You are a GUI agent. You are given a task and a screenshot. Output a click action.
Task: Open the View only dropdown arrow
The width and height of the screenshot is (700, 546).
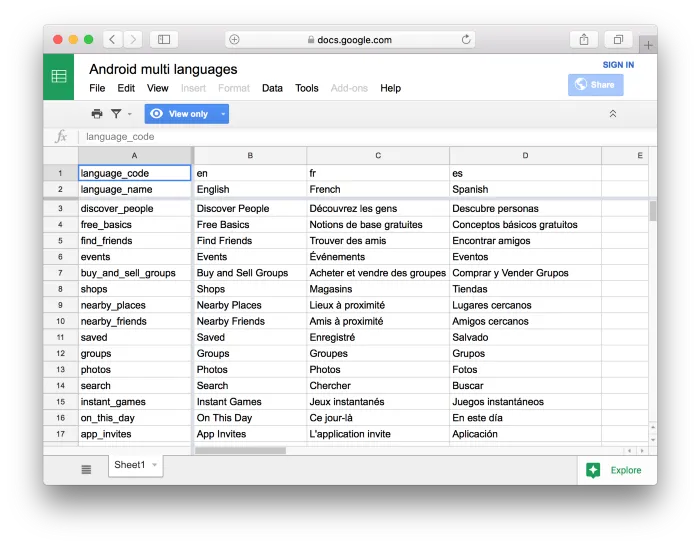pyautogui.click(x=223, y=114)
